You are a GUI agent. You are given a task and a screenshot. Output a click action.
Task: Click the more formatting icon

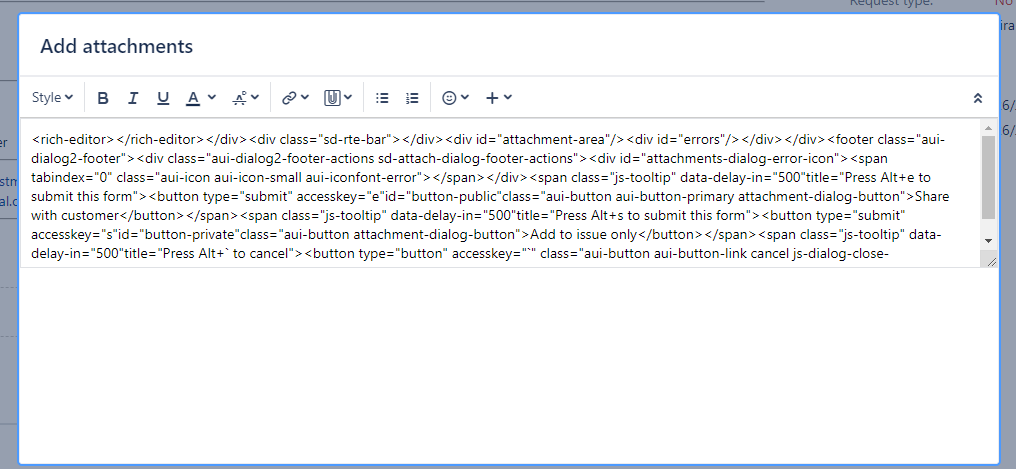[240, 98]
